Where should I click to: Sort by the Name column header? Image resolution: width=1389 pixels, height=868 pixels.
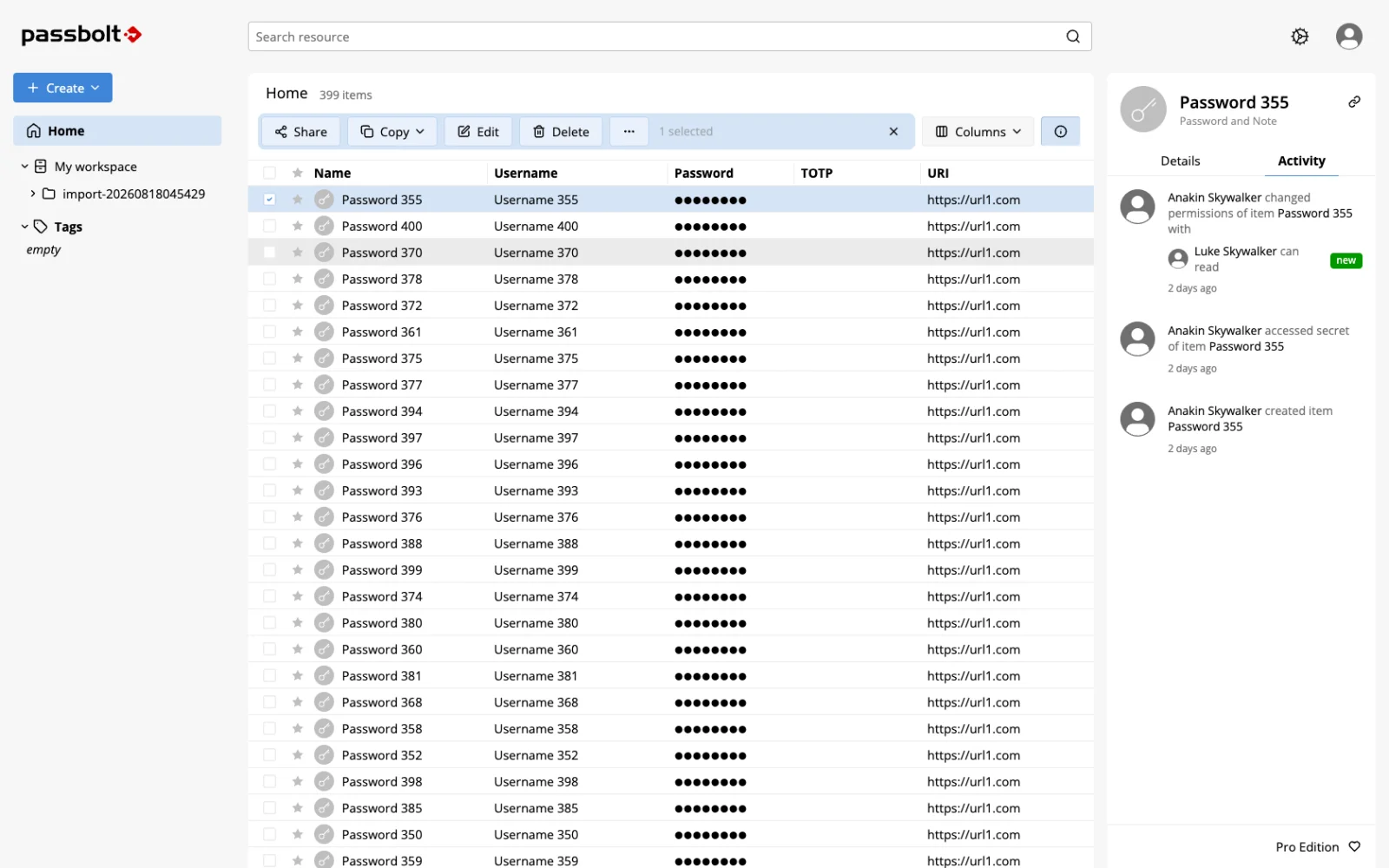[x=332, y=173]
